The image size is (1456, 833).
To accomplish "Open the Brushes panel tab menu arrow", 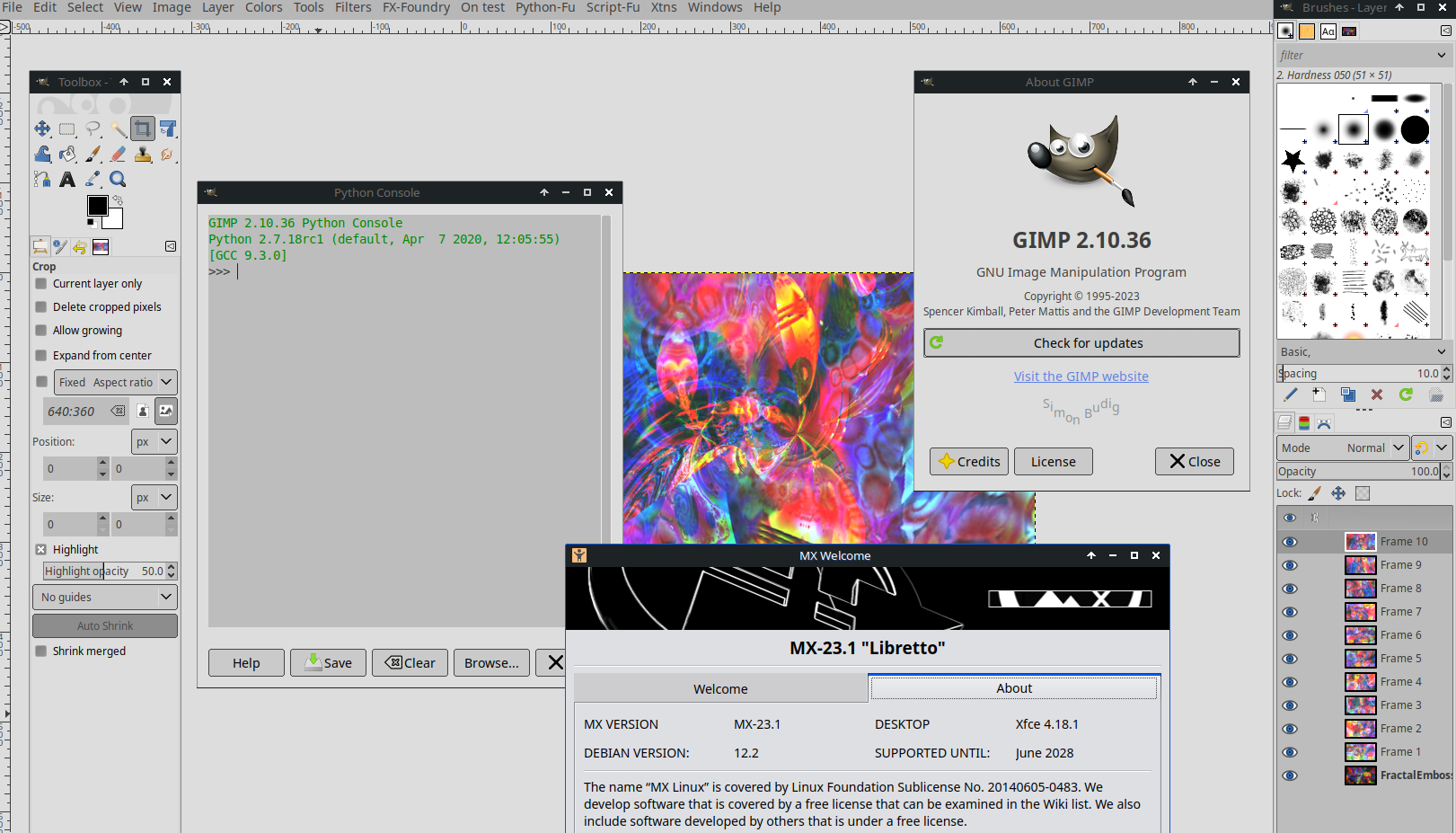I will coord(1446,31).
